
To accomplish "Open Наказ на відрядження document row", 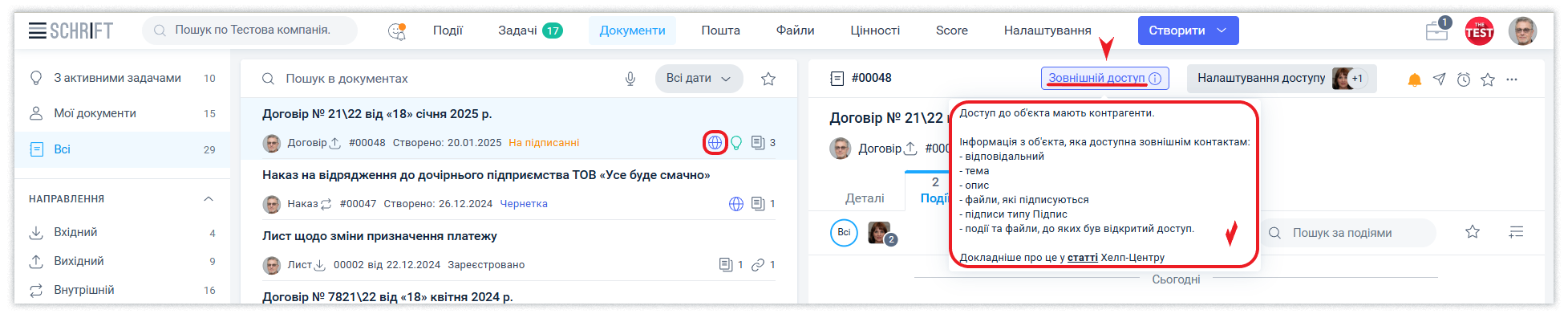I will click(x=519, y=190).
